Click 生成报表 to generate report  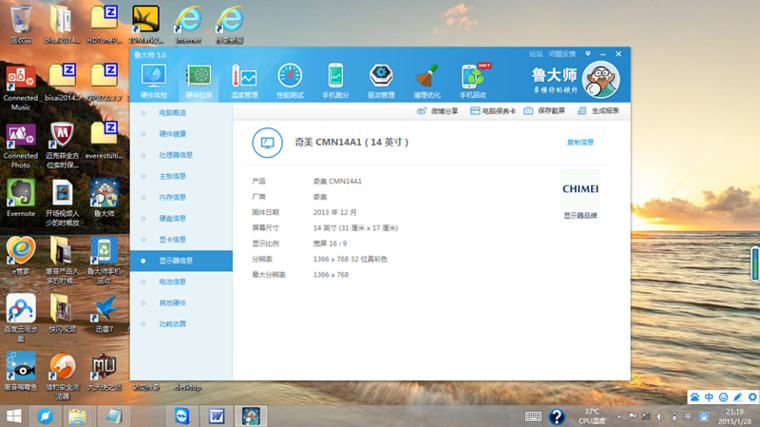coord(598,111)
